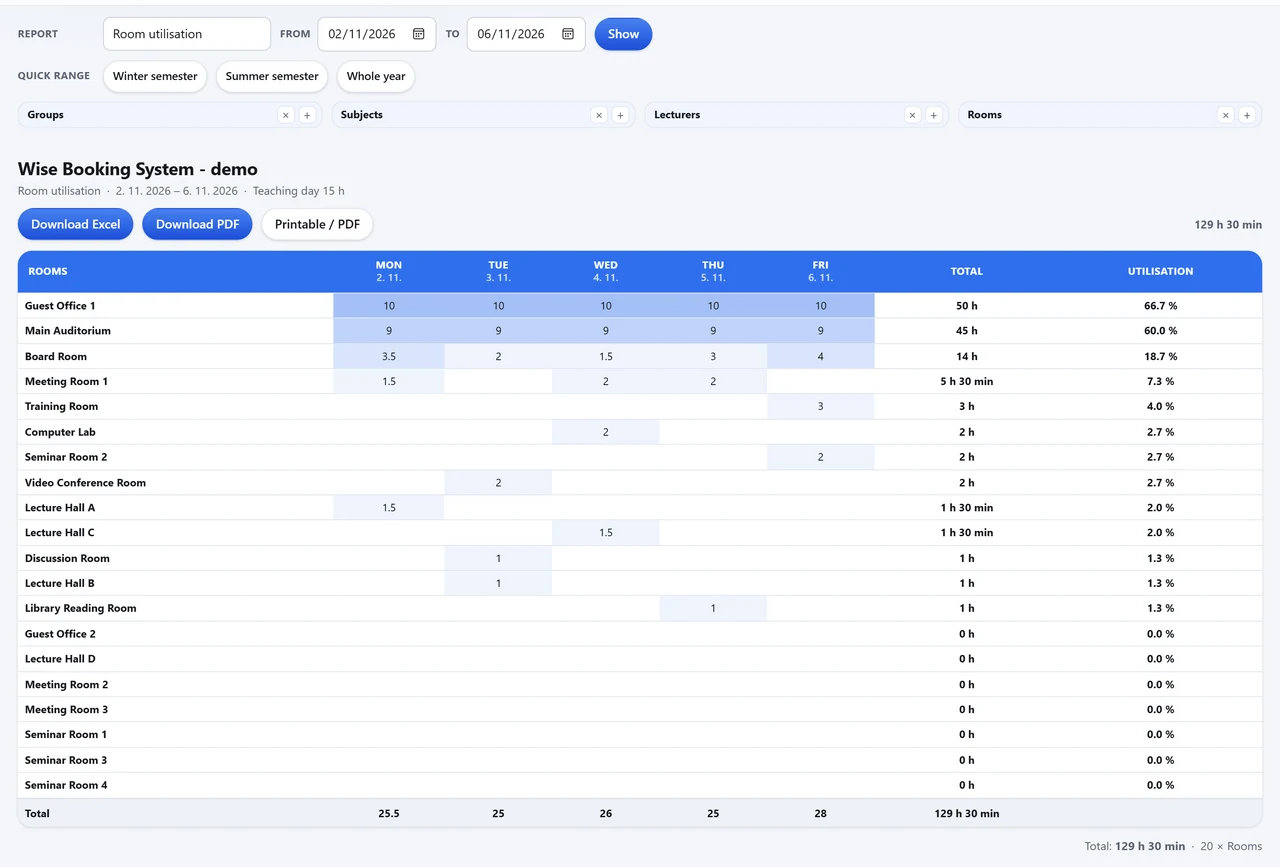1280x867 pixels.
Task: Download the report as Excel
Action: (x=76, y=224)
